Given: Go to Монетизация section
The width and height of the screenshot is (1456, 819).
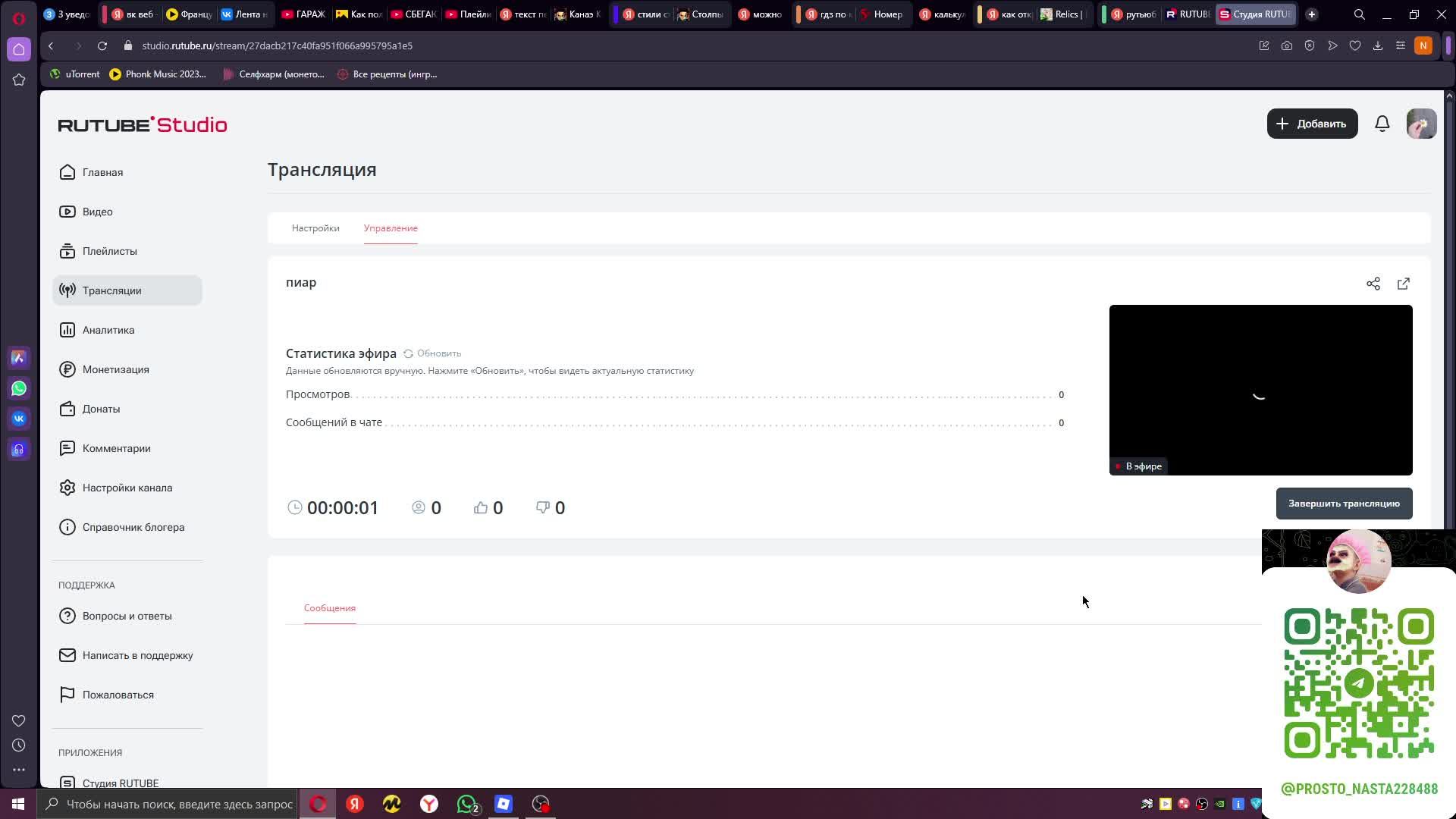Looking at the screenshot, I should pyautogui.click(x=115, y=369).
